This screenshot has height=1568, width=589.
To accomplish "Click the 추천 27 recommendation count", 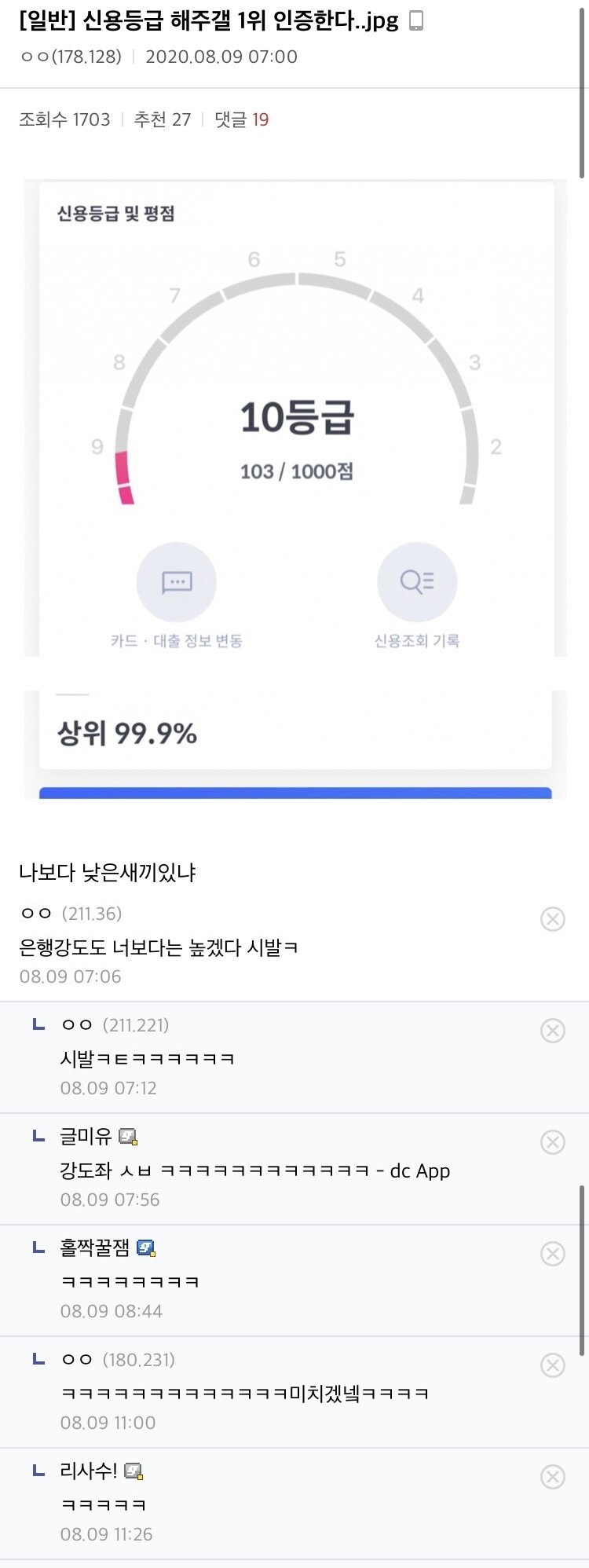I will tap(163, 119).
